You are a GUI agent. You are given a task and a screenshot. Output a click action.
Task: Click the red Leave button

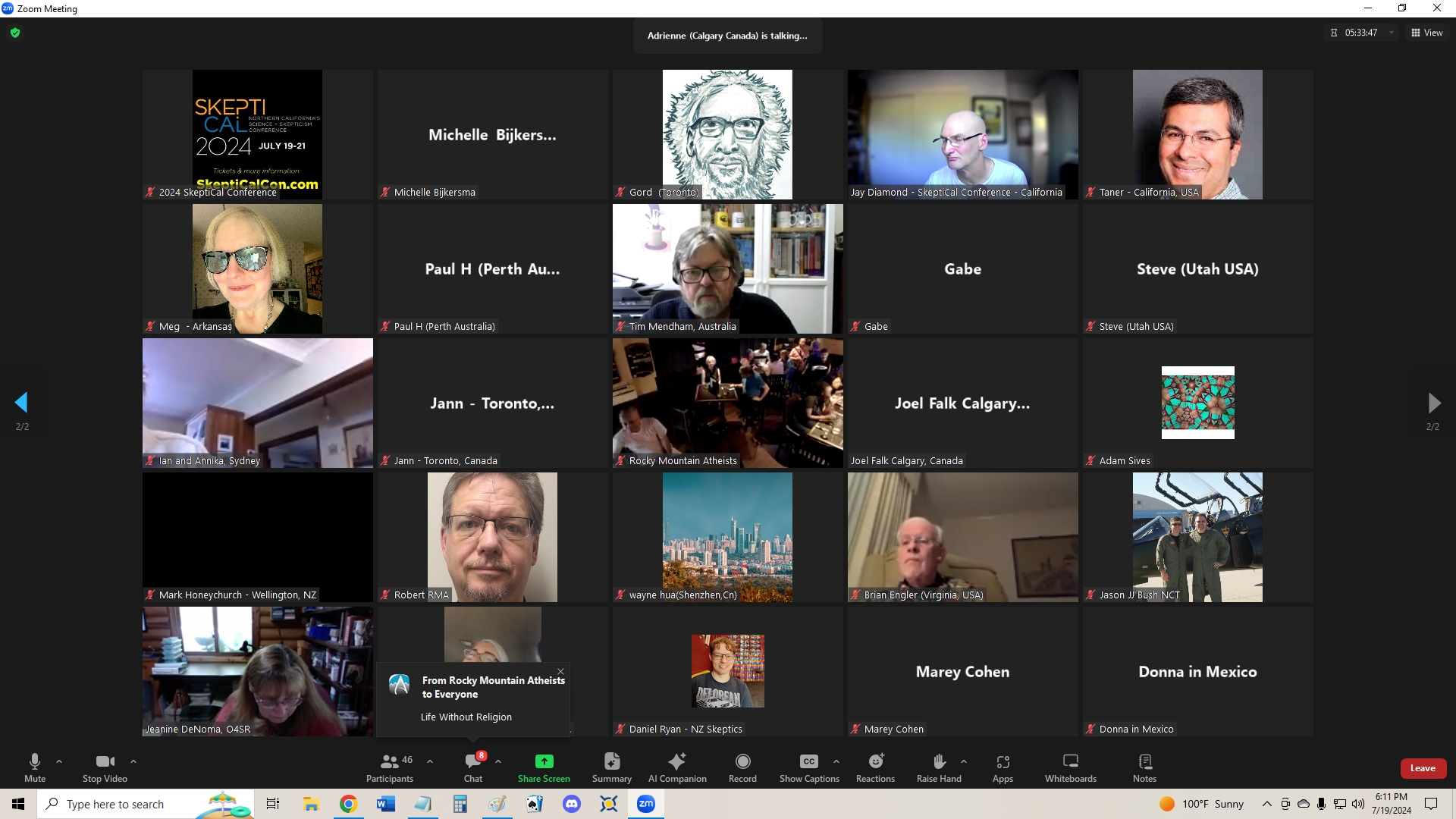pos(1423,768)
